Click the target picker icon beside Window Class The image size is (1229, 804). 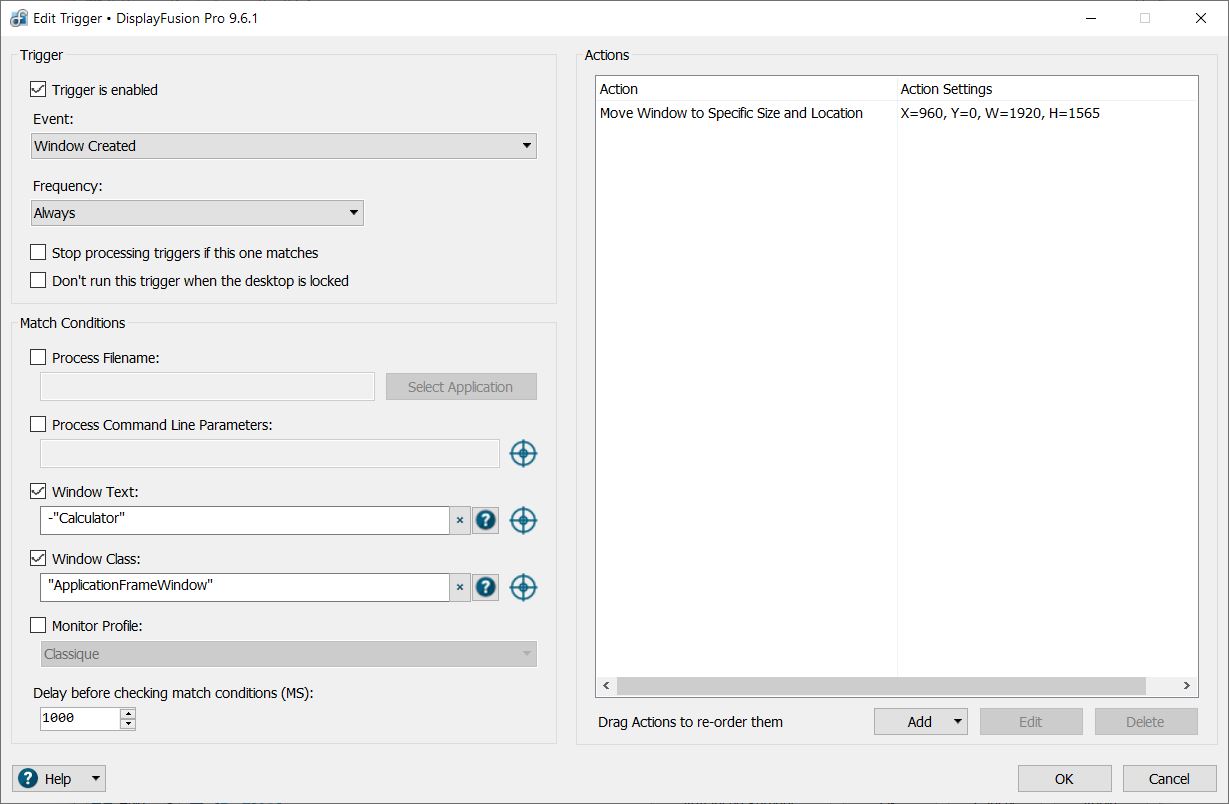click(x=523, y=587)
